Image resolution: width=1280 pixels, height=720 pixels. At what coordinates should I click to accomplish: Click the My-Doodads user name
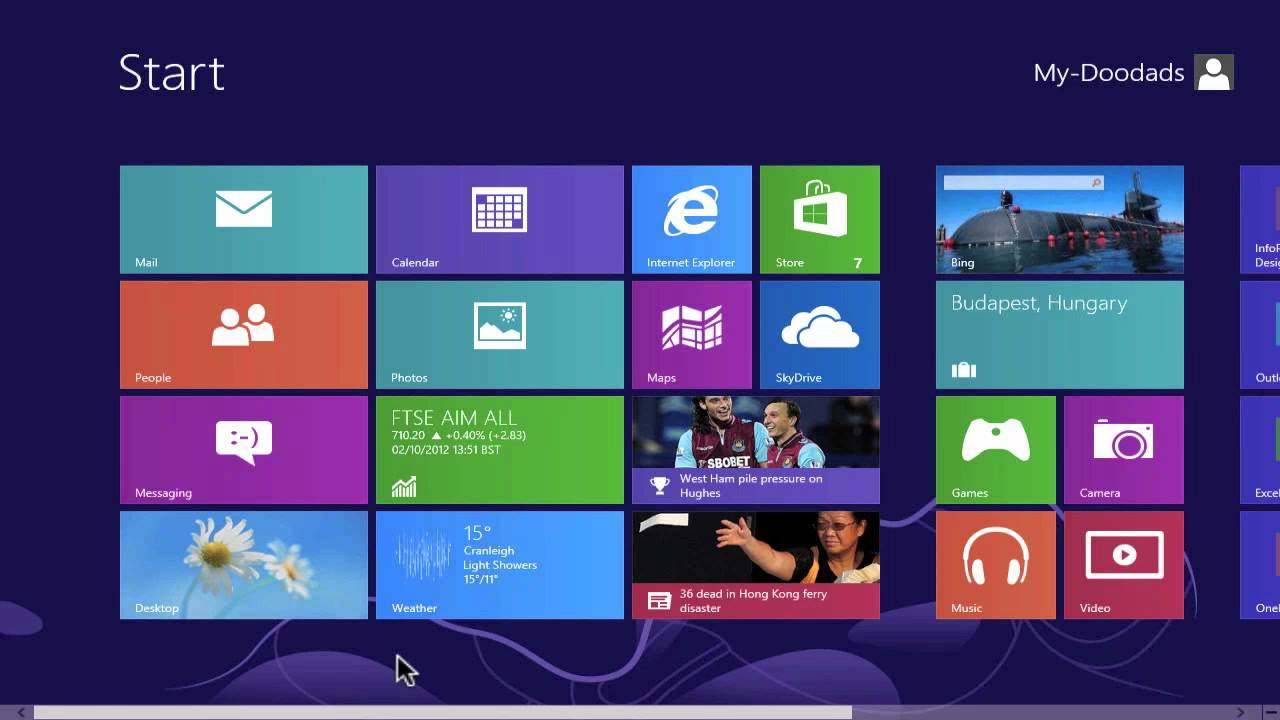pyautogui.click(x=1109, y=73)
